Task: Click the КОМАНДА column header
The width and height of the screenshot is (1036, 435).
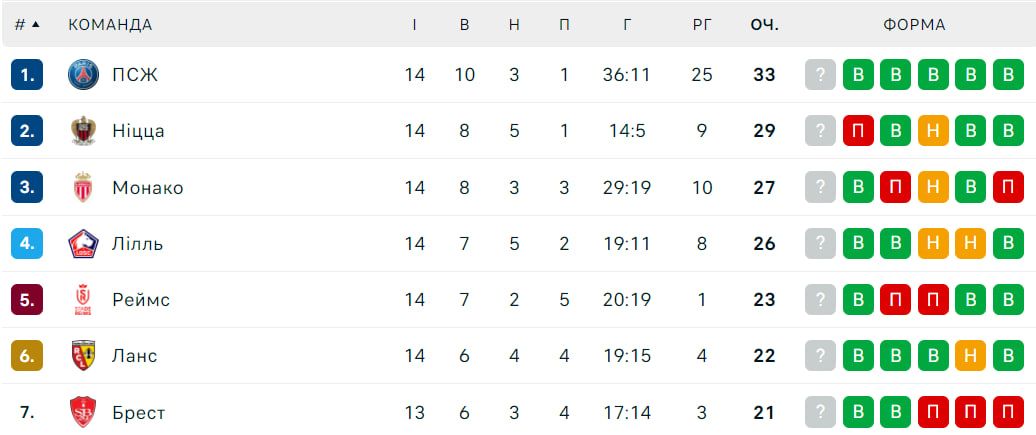Action: [110, 24]
